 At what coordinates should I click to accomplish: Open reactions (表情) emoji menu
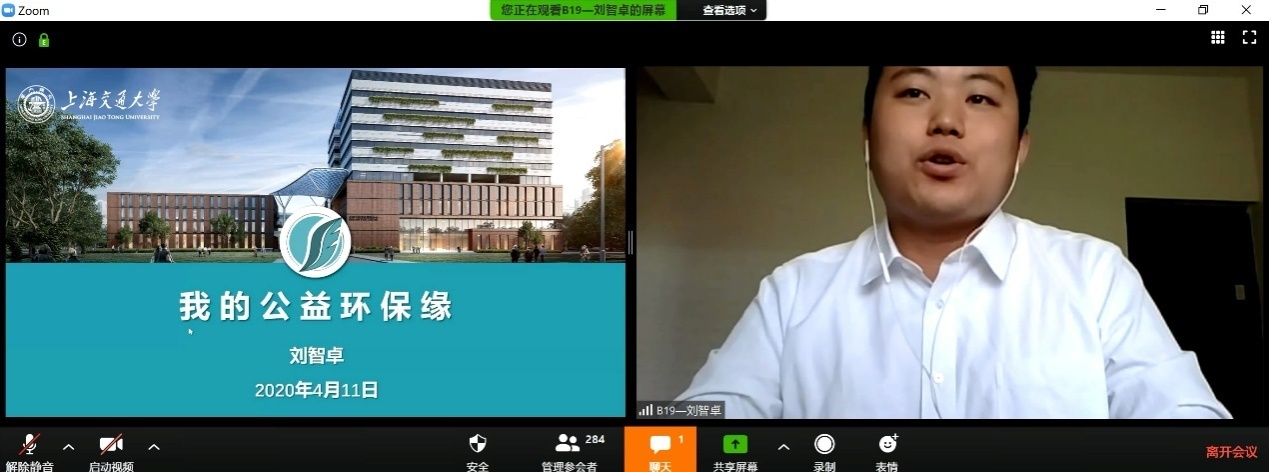[x=887, y=449]
